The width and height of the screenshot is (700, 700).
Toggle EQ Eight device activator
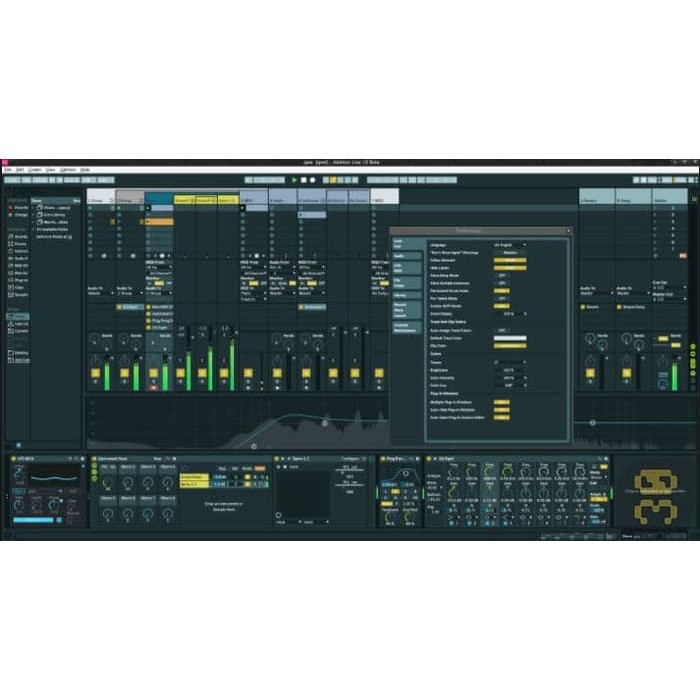coord(429,458)
